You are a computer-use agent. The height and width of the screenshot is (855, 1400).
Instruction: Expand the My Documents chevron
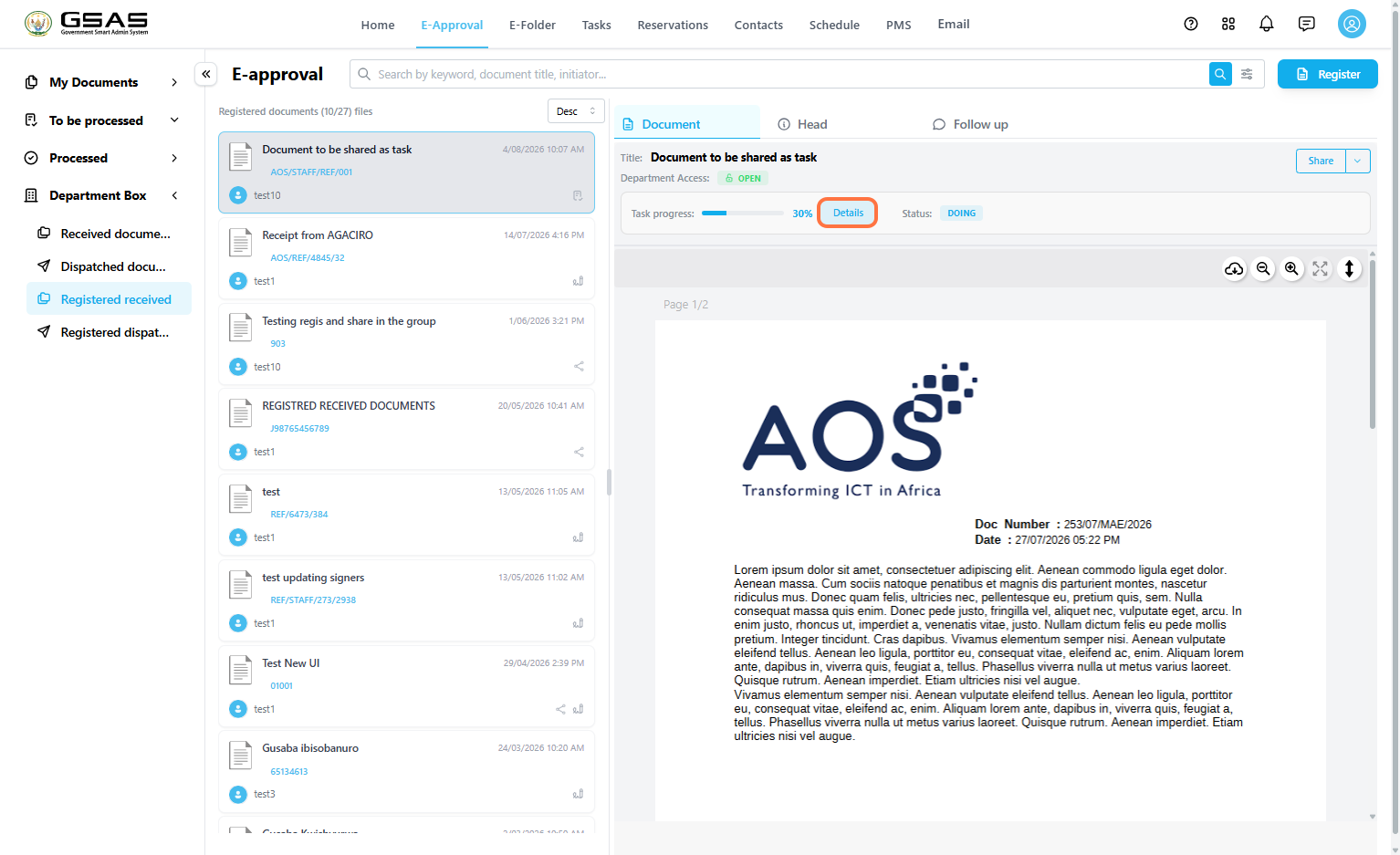174,82
